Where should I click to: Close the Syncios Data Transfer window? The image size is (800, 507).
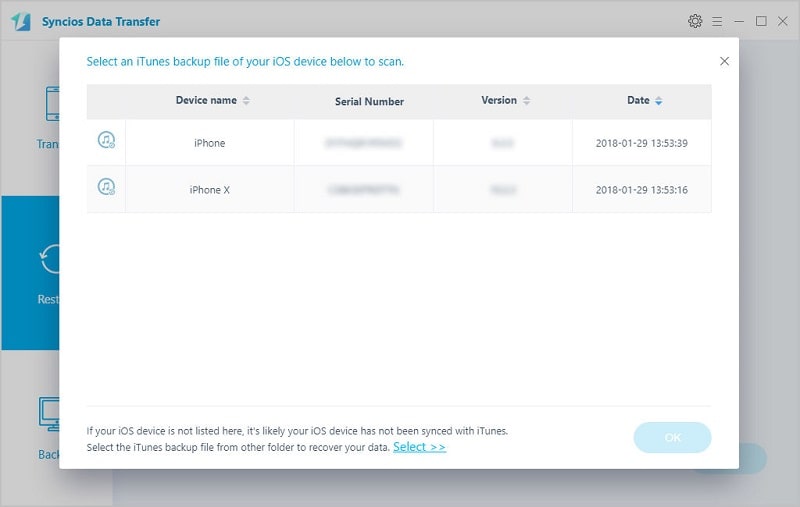[x=783, y=21]
